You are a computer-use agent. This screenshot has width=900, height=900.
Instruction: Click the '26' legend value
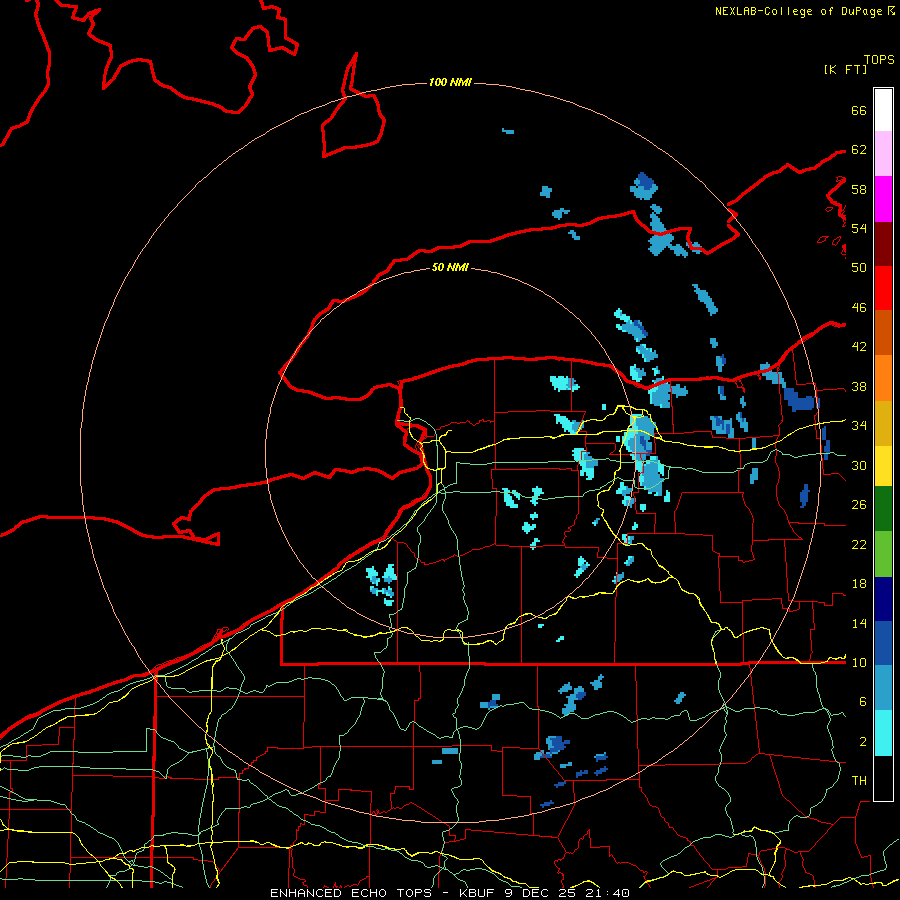(859, 505)
